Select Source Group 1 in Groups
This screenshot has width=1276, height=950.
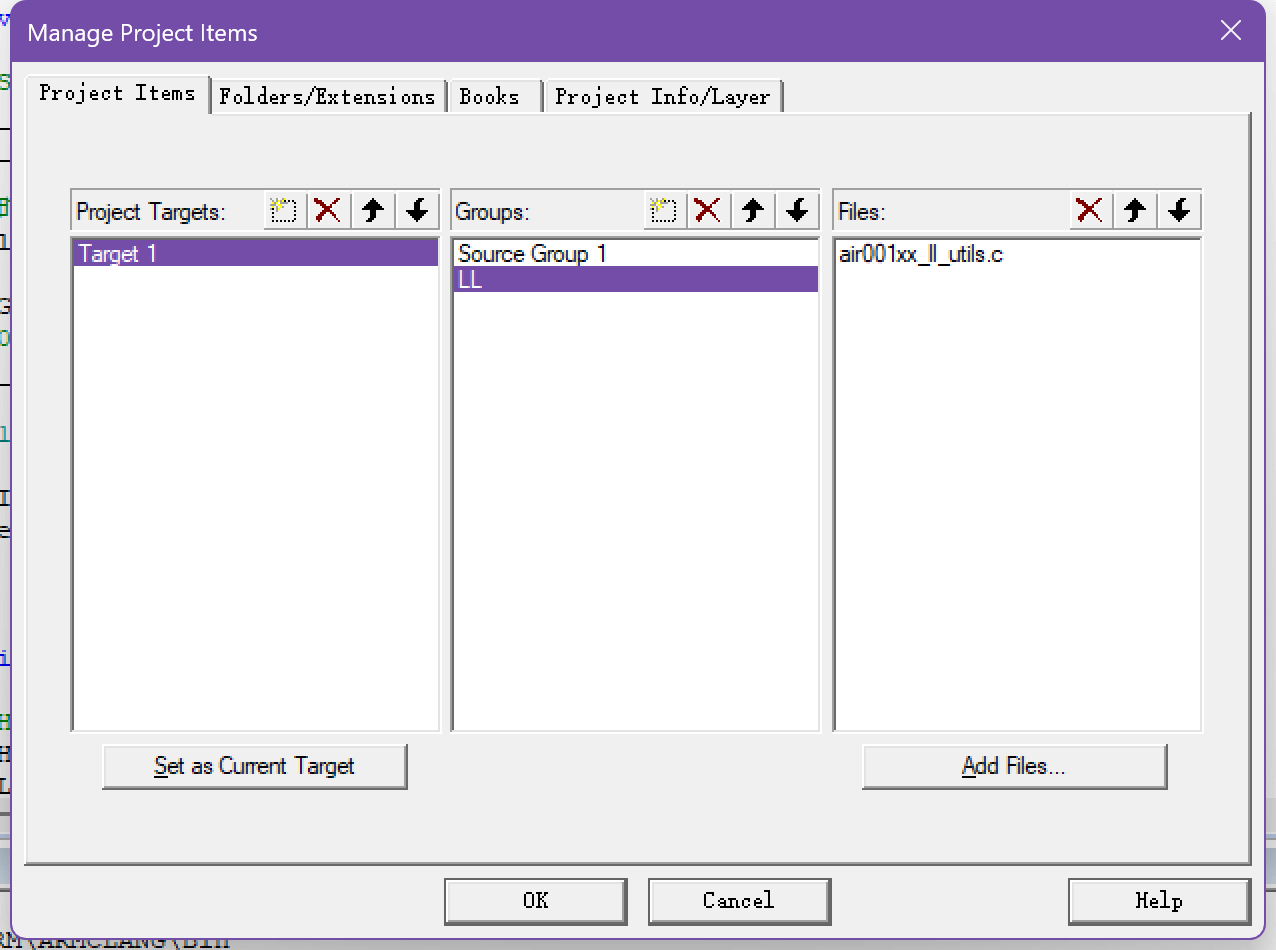tap(532, 254)
